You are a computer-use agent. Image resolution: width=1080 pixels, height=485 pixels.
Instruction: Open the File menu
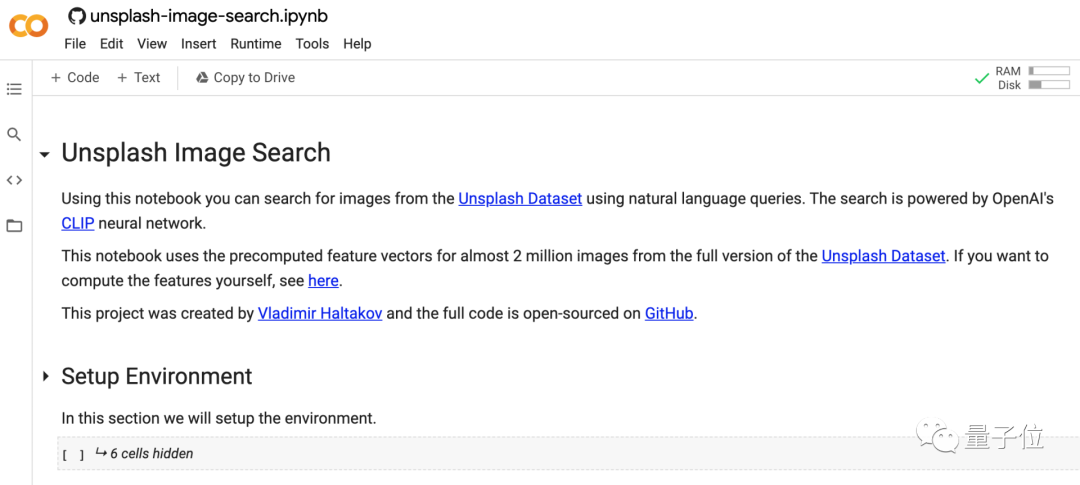(75, 44)
